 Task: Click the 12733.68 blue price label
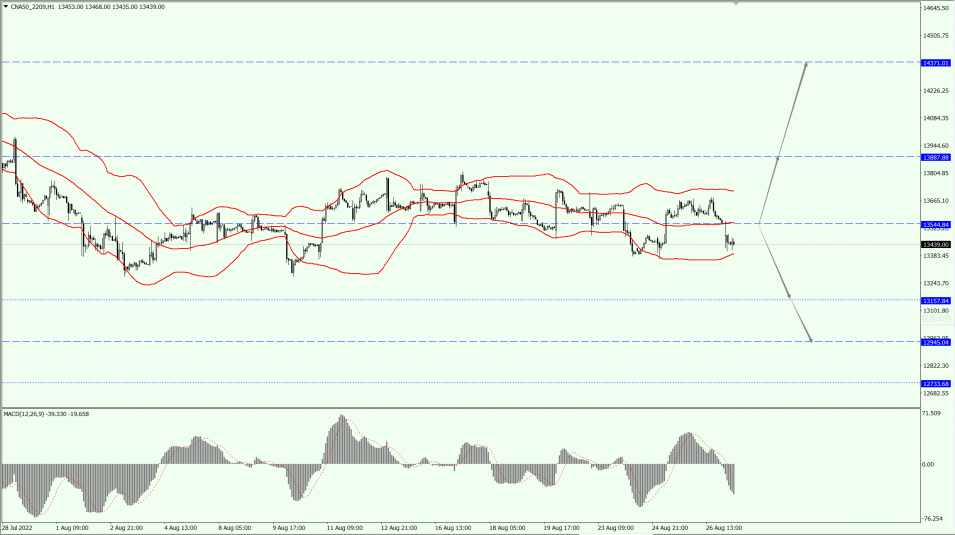(x=935, y=383)
